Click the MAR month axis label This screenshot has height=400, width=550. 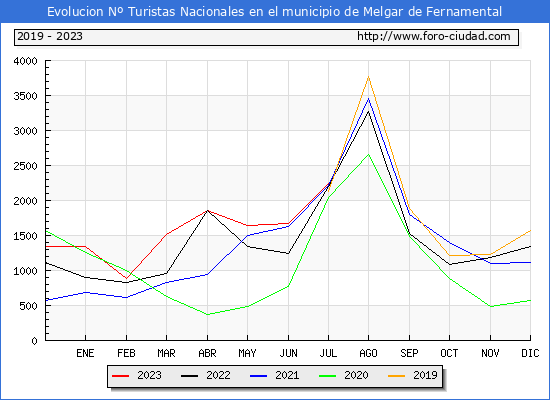tap(166, 353)
